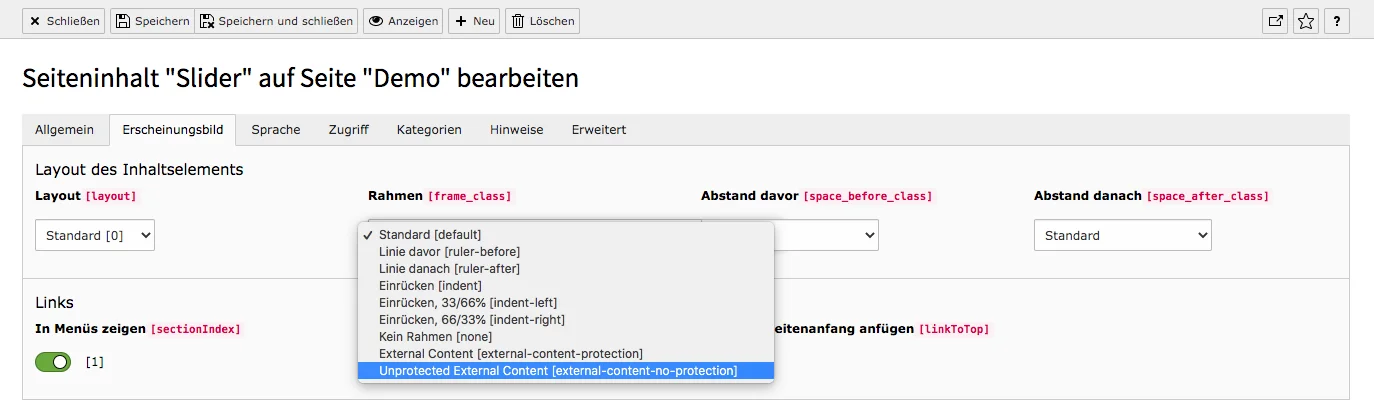The height and width of the screenshot is (406, 1374).
Task: Click the Layout [layout] field label
Action: click(85, 196)
